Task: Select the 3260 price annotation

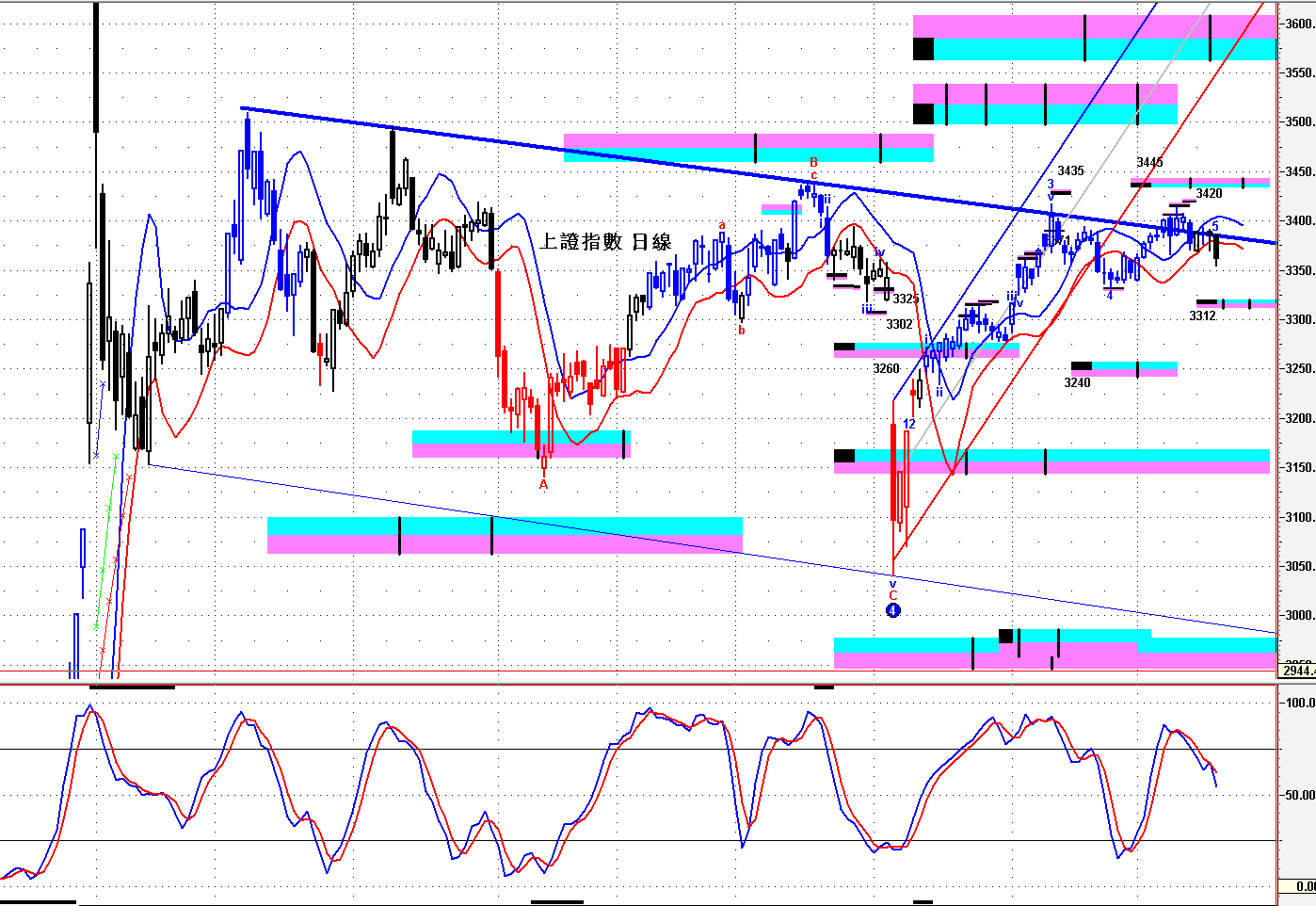Action: [x=886, y=368]
